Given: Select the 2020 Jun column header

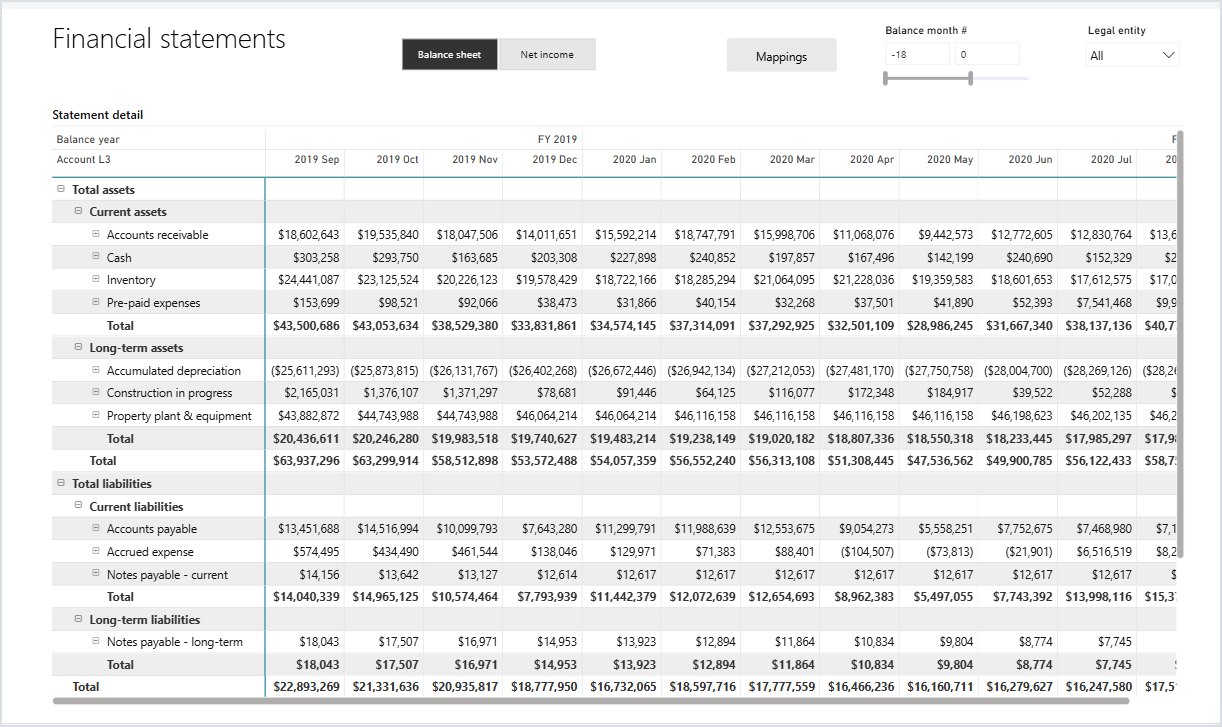Looking at the screenshot, I should click(1030, 159).
